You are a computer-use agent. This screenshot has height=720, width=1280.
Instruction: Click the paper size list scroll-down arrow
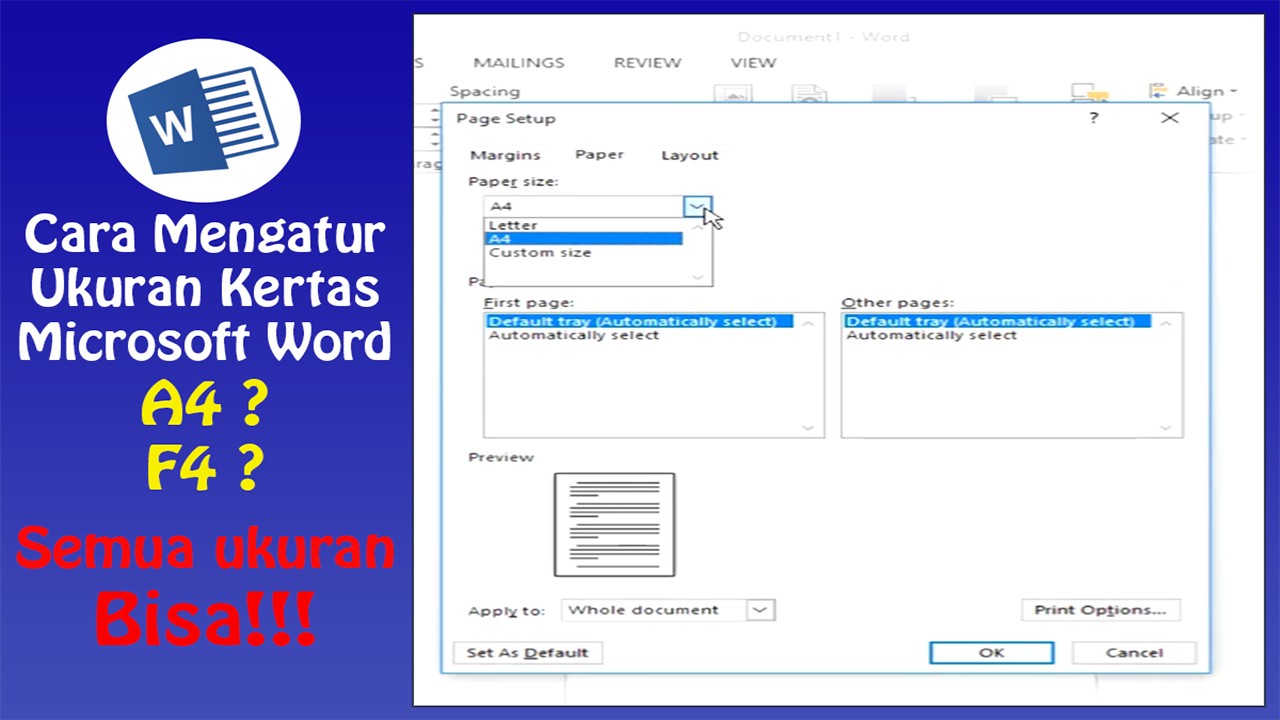[698, 276]
